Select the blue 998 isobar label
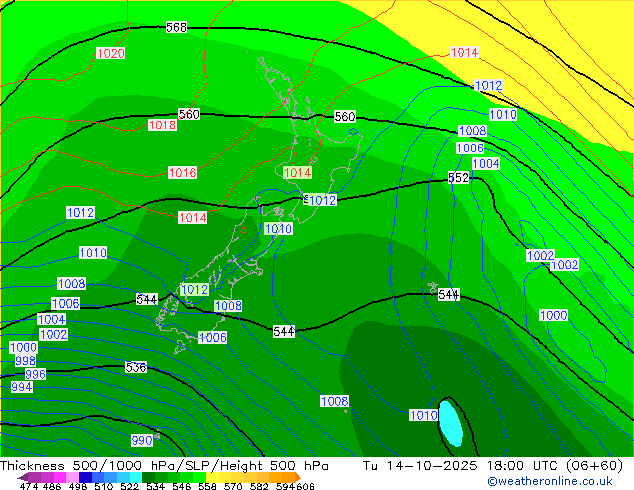Image resolution: width=634 pixels, height=490 pixels. pyautogui.click(x=25, y=360)
